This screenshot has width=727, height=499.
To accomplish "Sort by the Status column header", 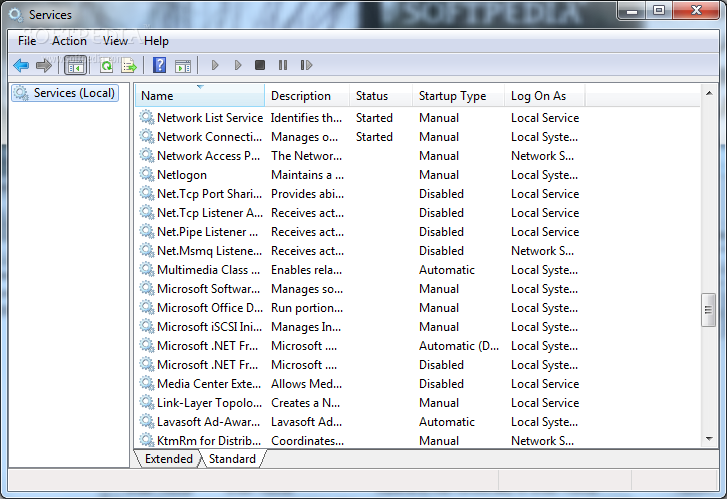I will (x=380, y=96).
